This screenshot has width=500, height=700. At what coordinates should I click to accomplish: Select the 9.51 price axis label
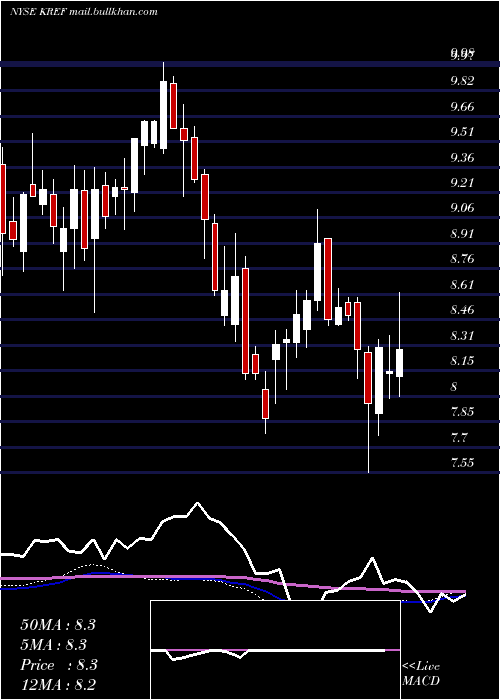coord(462,132)
